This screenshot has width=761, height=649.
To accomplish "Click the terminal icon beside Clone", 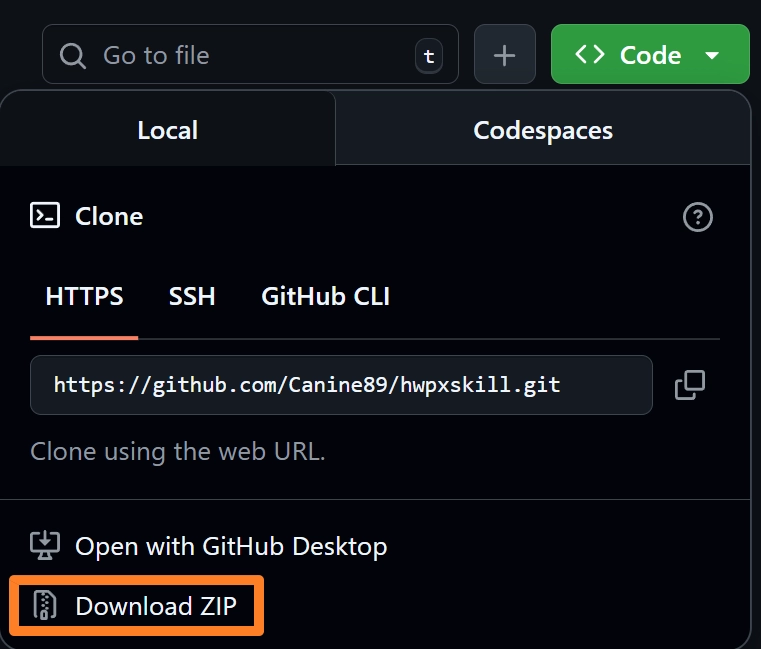I will point(45,216).
